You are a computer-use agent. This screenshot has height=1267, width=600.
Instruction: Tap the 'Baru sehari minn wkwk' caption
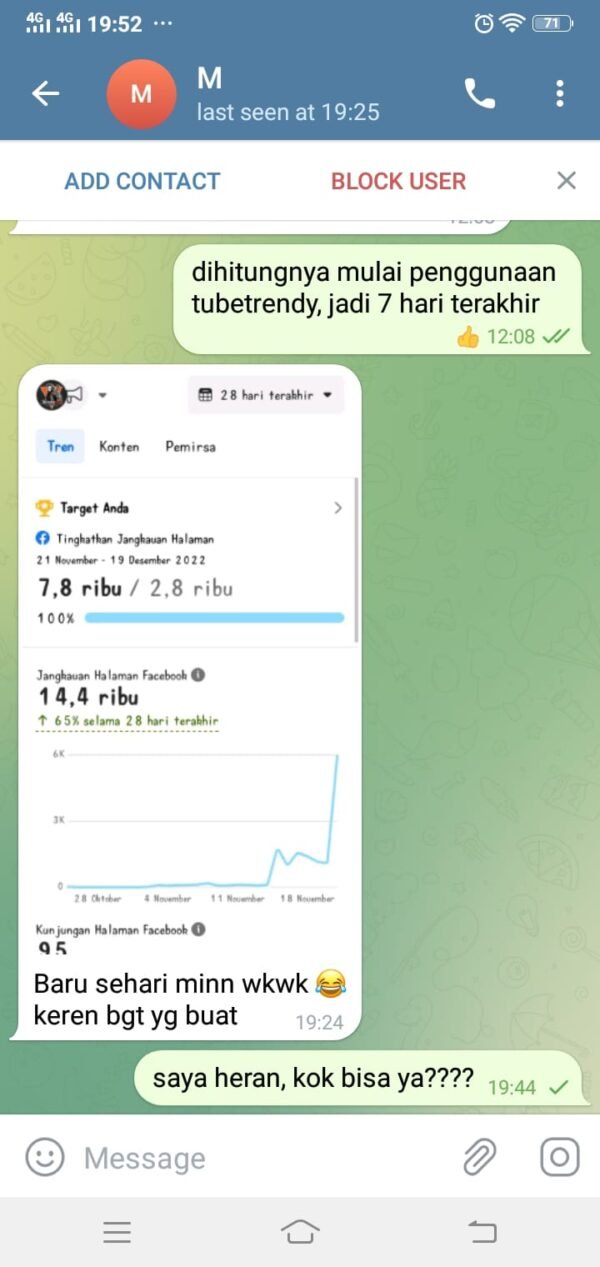point(188,1000)
